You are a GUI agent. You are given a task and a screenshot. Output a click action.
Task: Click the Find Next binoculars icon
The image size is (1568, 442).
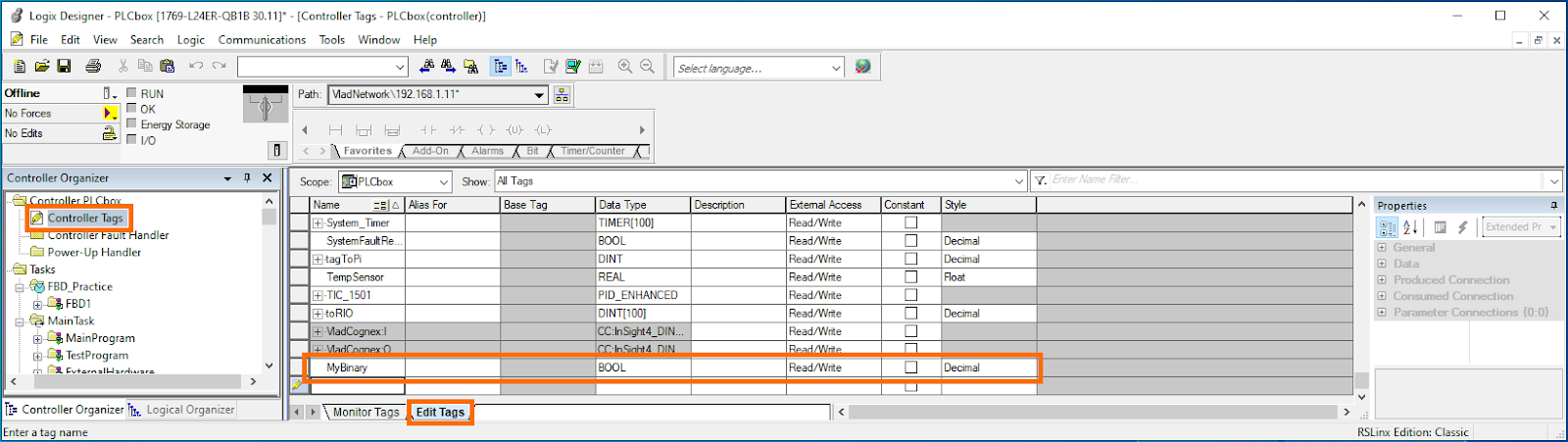coord(448,67)
